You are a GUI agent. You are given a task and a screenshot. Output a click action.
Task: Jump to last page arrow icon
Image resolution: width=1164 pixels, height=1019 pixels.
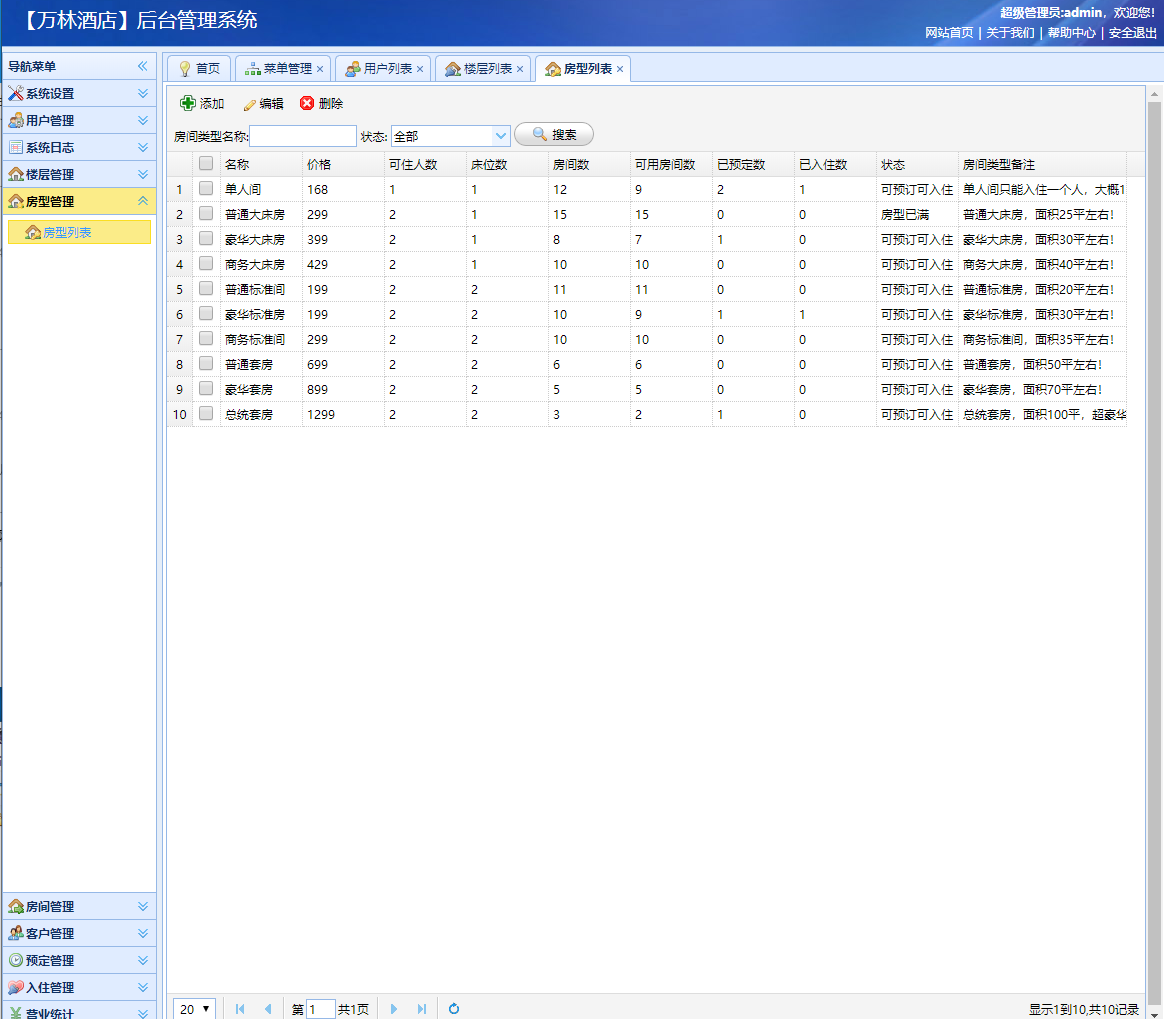pyautogui.click(x=422, y=1009)
